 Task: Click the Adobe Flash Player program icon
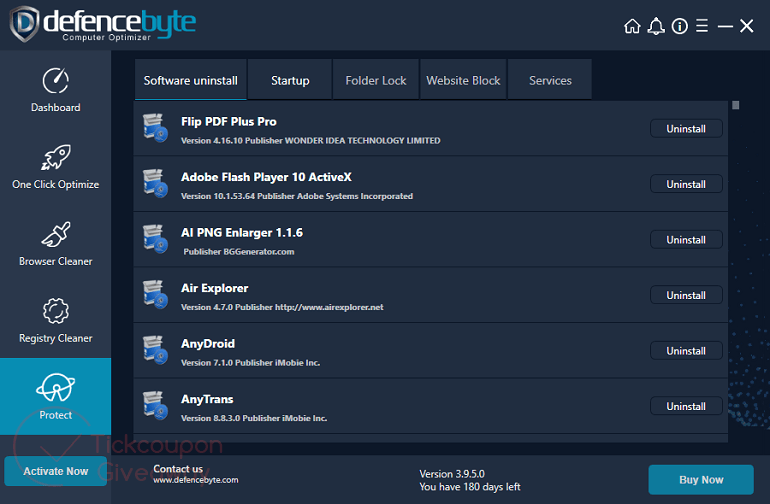coord(155,184)
